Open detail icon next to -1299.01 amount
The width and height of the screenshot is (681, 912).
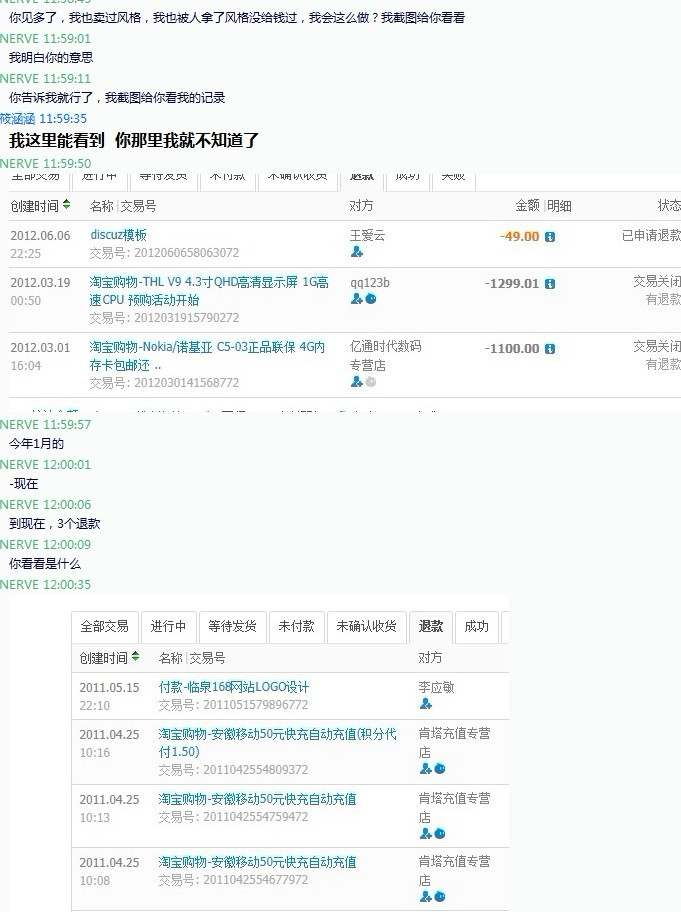pyautogui.click(x=550, y=284)
